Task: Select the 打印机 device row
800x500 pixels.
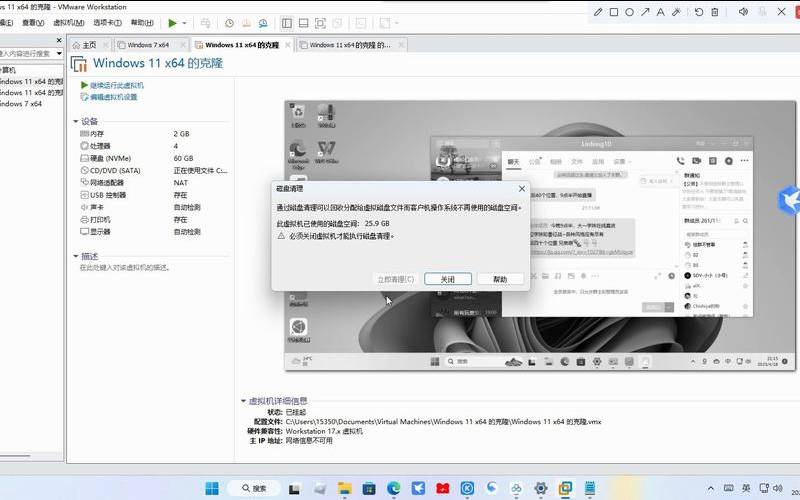Action: coord(152,219)
